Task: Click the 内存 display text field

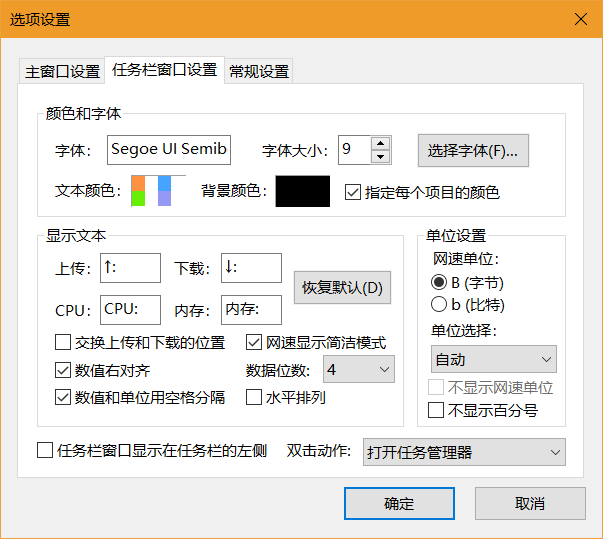Action: pos(251,310)
